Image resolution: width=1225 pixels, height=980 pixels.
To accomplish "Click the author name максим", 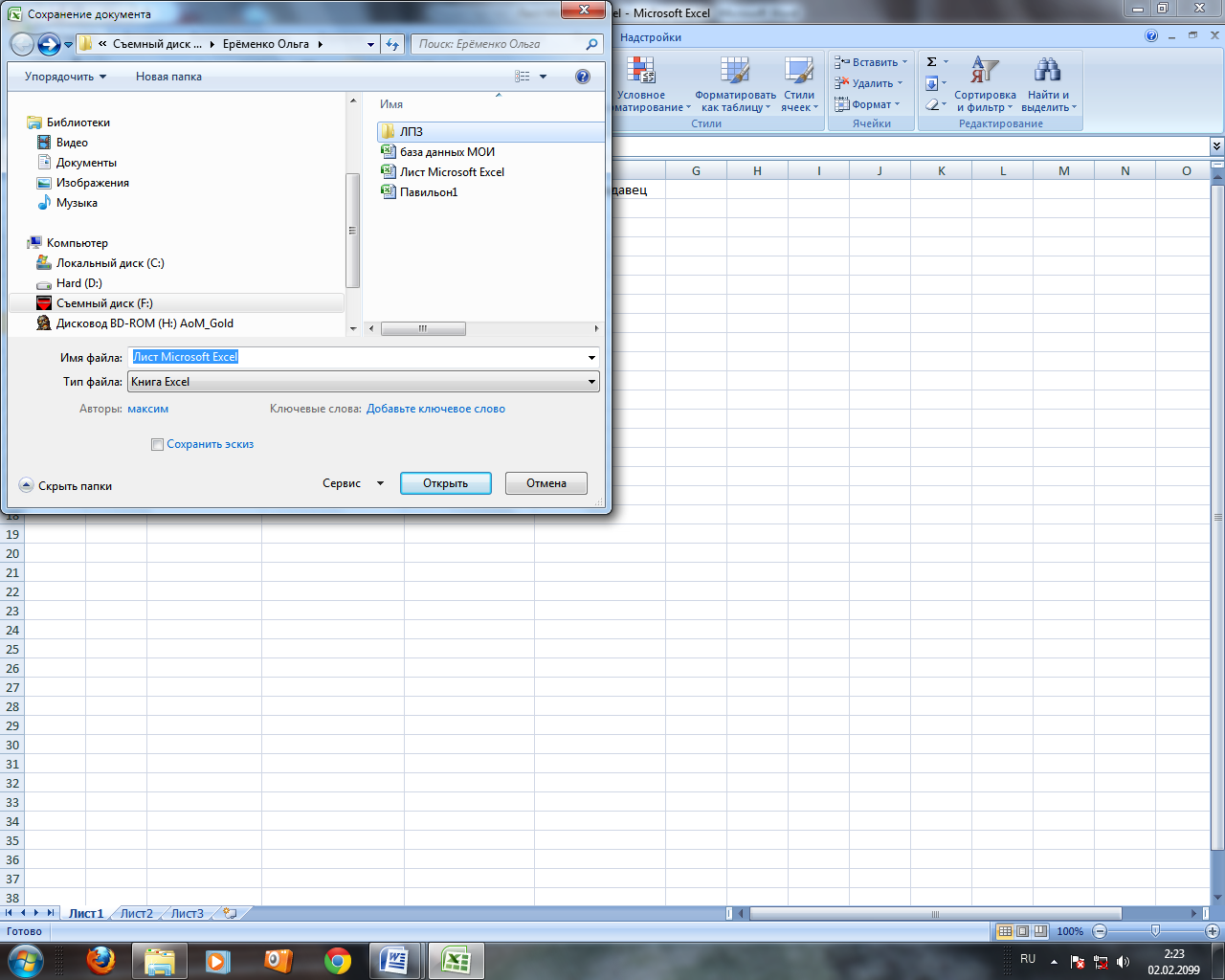I will (147, 409).
